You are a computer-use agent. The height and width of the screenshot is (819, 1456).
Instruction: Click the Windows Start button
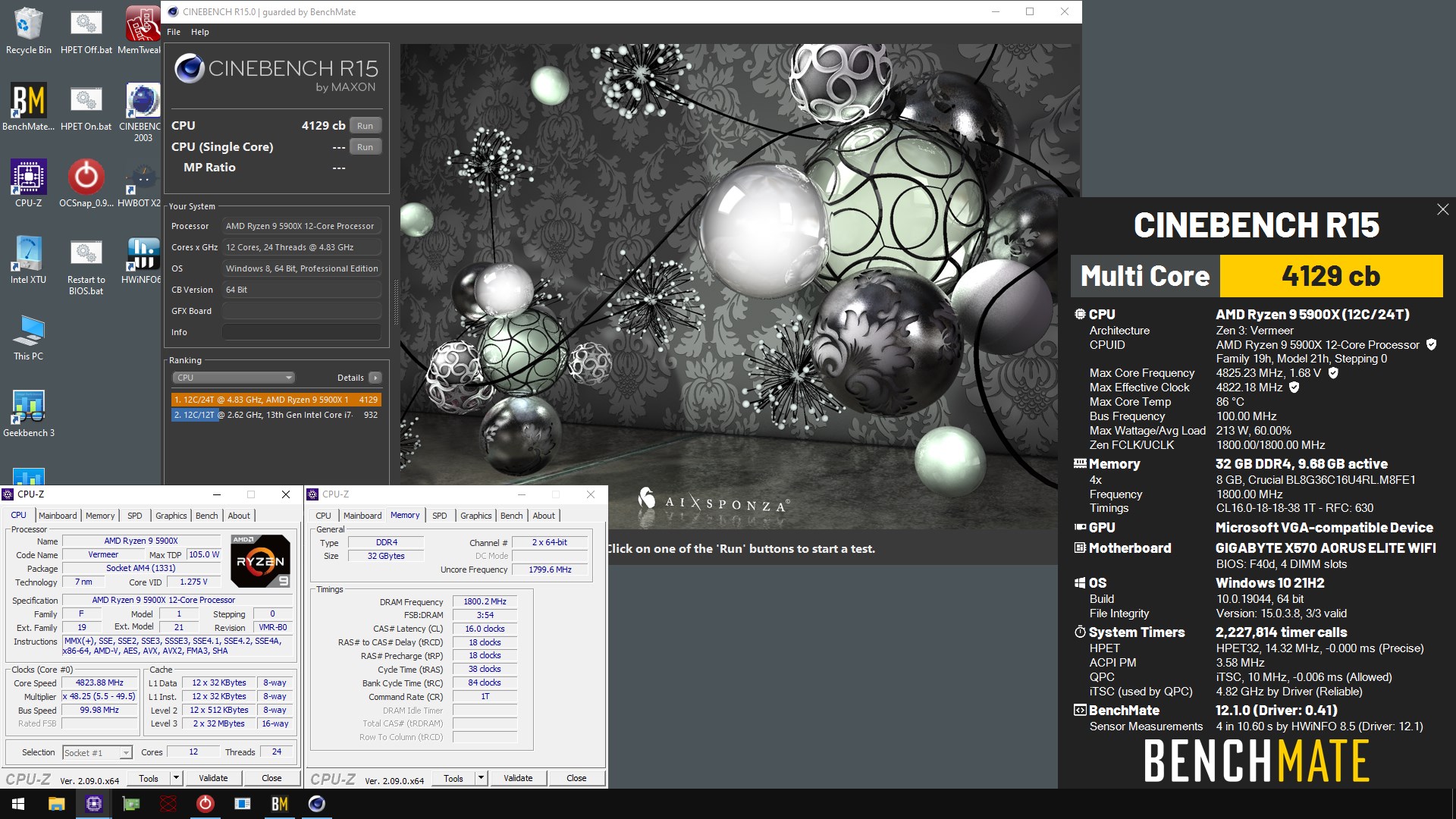pyautogui.click(x=18, y=804)
